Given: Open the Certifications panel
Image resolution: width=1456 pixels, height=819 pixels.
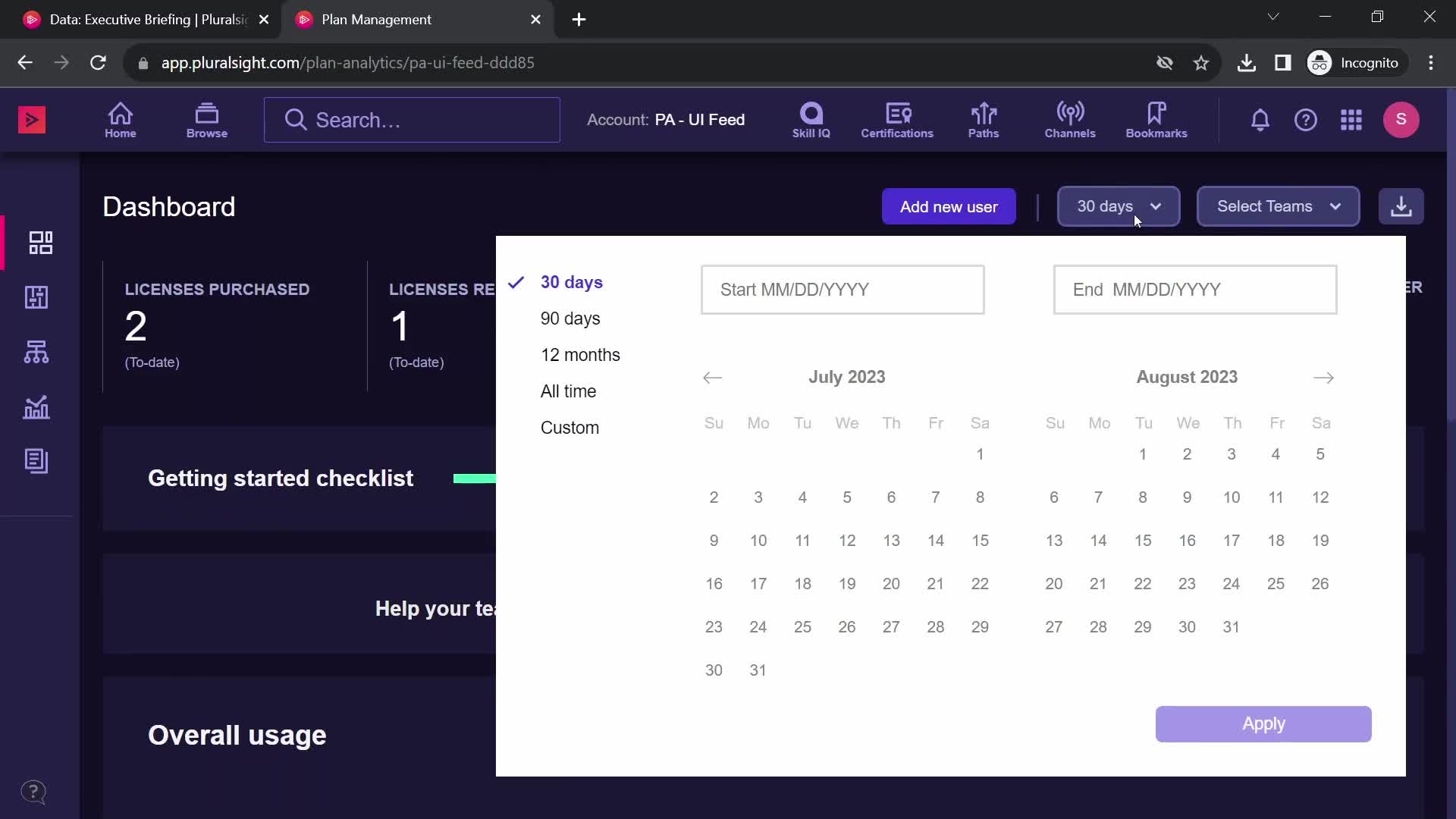Looking at the screenshot, I should [898, 119].
